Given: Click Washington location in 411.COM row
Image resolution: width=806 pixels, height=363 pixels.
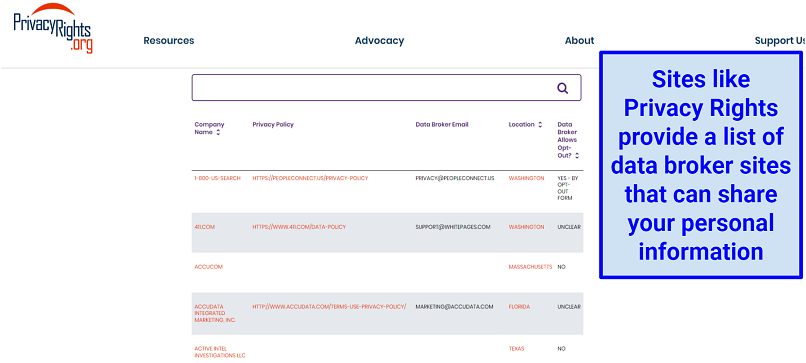Looking at the screenshot, I should click(x=526, y=227).
